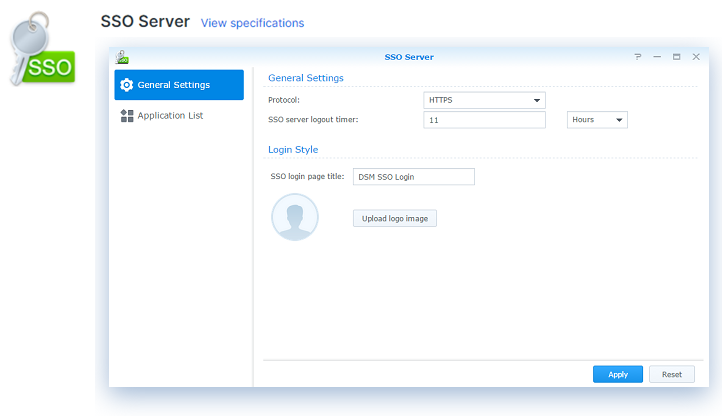Click the SSO login page title: label

(x=307, y=176)
